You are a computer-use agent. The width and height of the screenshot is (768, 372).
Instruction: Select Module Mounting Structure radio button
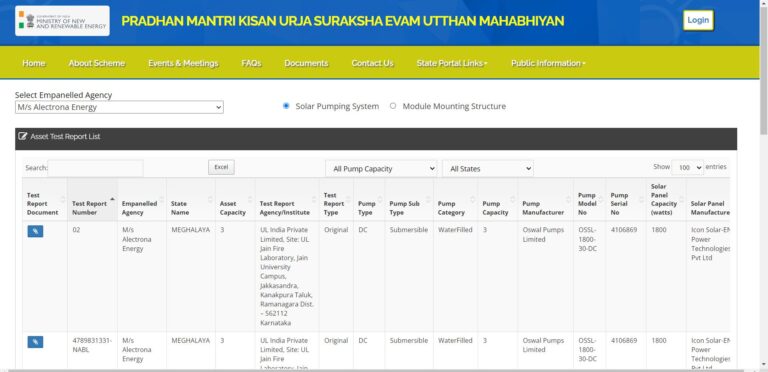click(393, 106)
